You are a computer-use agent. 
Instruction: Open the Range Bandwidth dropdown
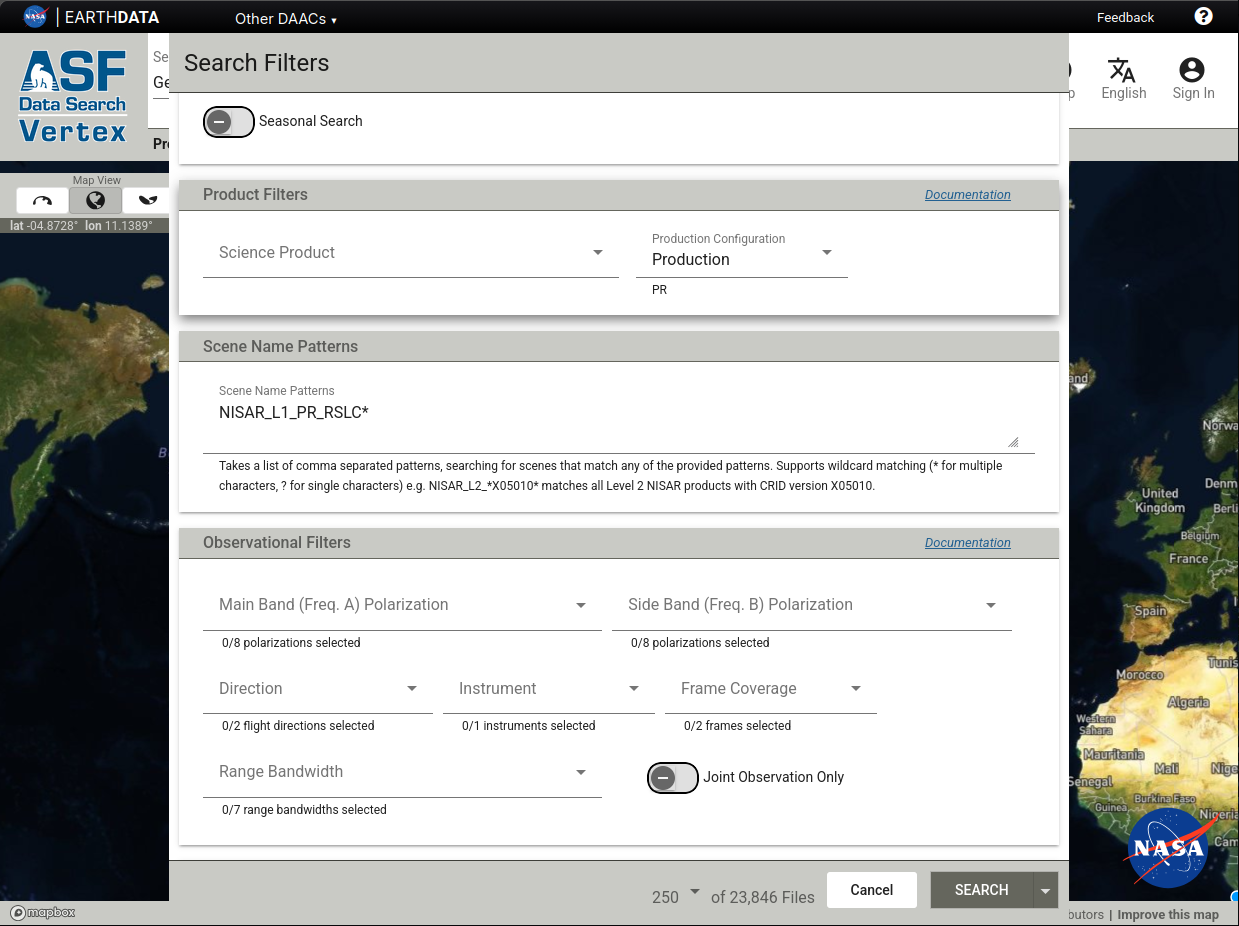pyautogui.click(x=402, y=772)
